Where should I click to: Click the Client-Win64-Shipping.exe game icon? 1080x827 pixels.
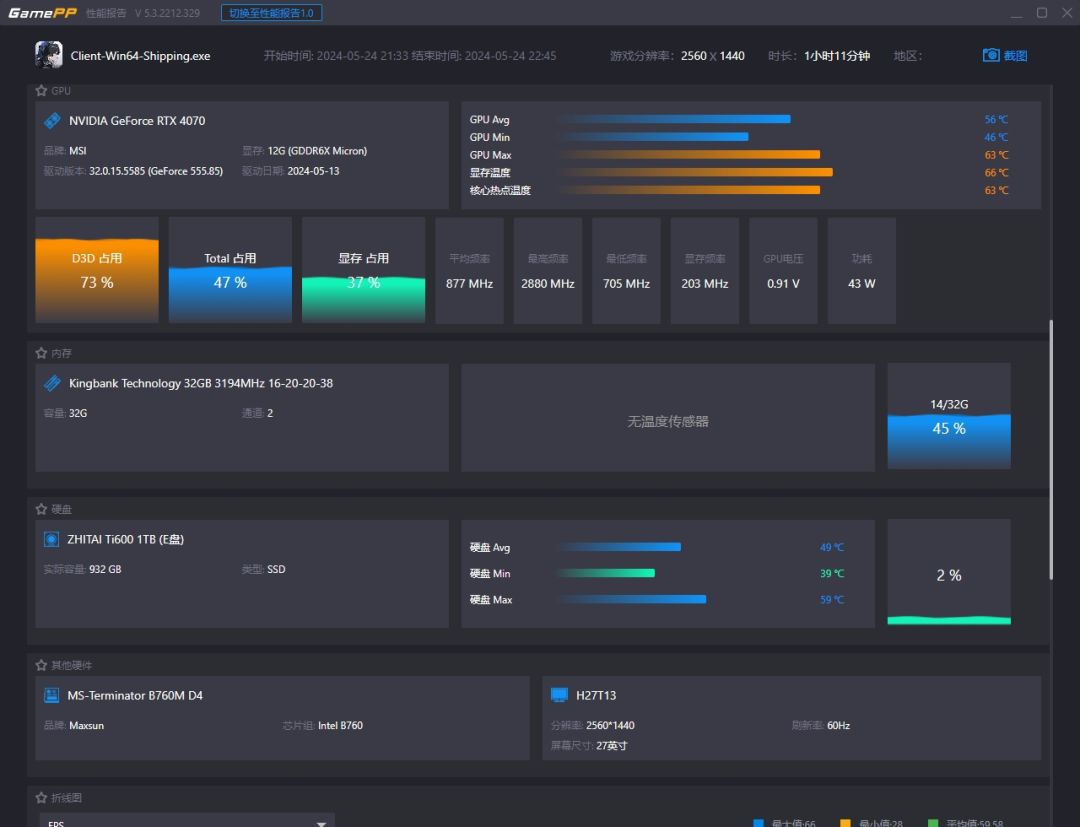[48, 55]
